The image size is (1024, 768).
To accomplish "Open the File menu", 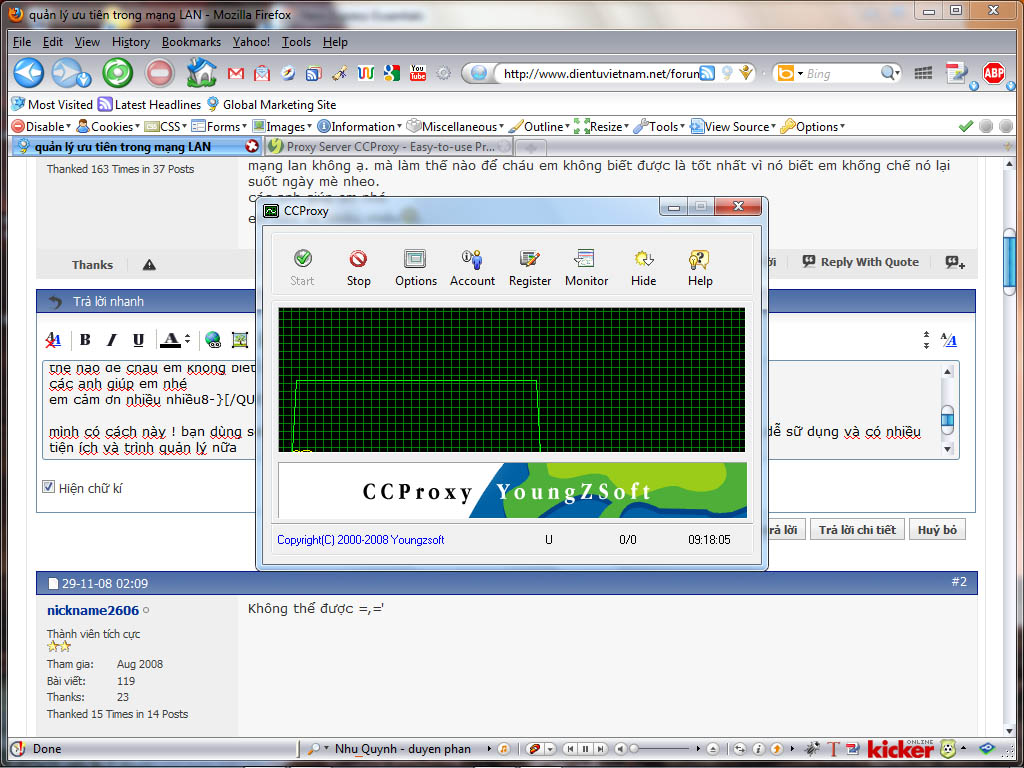I will [22, 42].
